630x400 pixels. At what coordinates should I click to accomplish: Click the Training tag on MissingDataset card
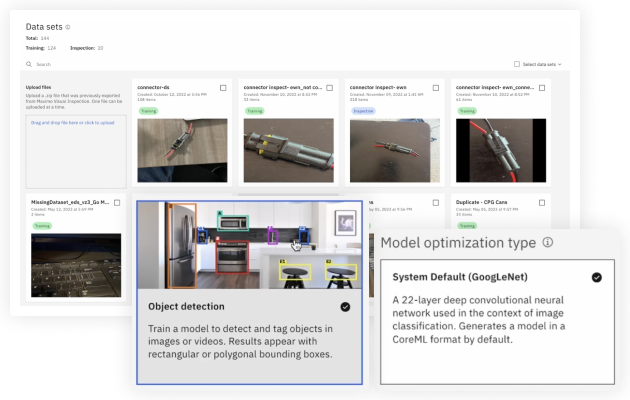click(42, 226)
